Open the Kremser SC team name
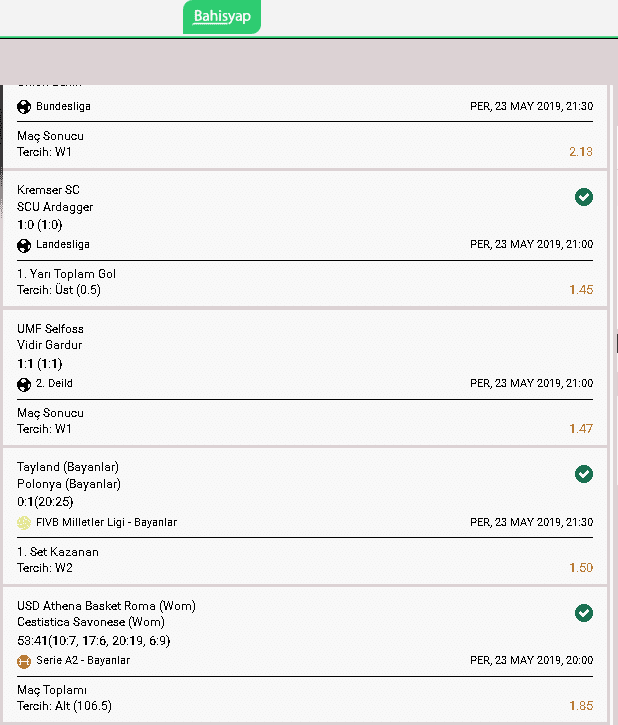Screen dimensions: 618x725 tap(48, 190)
